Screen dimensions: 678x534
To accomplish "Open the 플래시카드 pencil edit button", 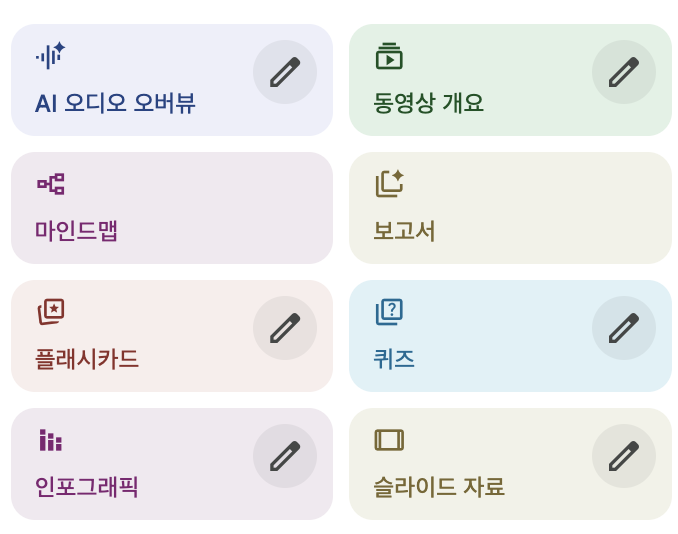I will (x=285, y=328).
